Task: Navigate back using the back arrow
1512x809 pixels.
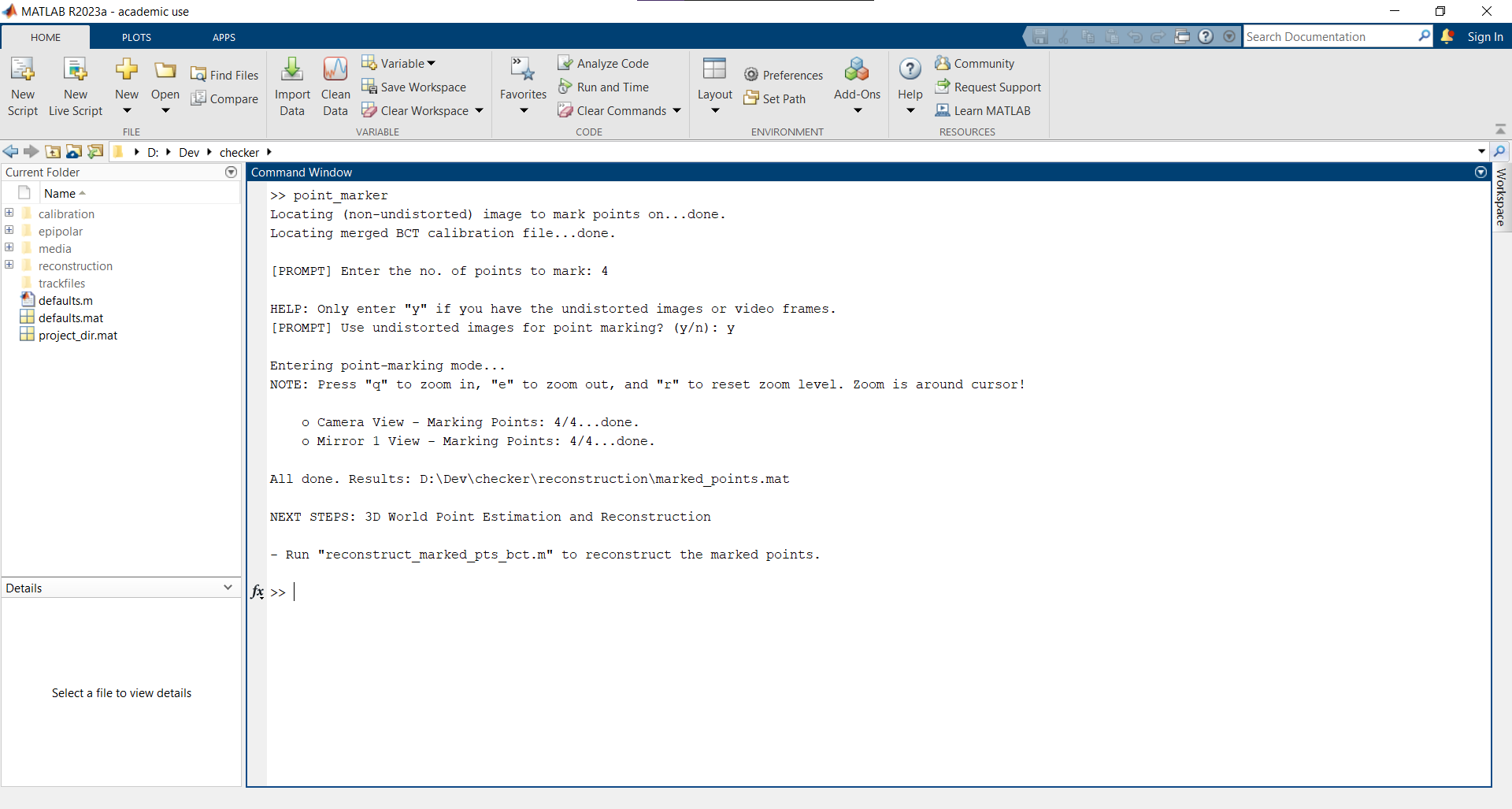Action: point(10,151)
